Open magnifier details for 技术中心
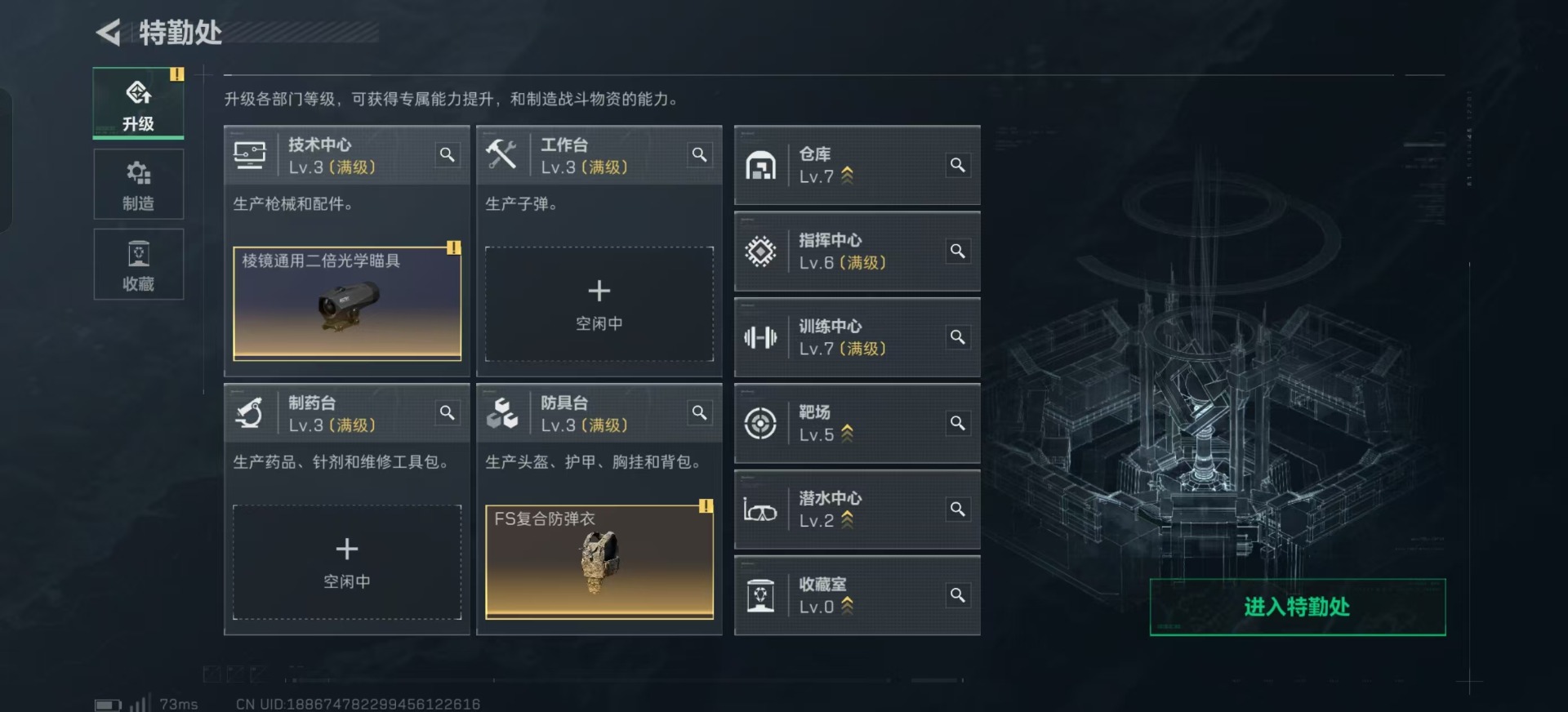Screen dimensions: 1568x712 point(448,154)
